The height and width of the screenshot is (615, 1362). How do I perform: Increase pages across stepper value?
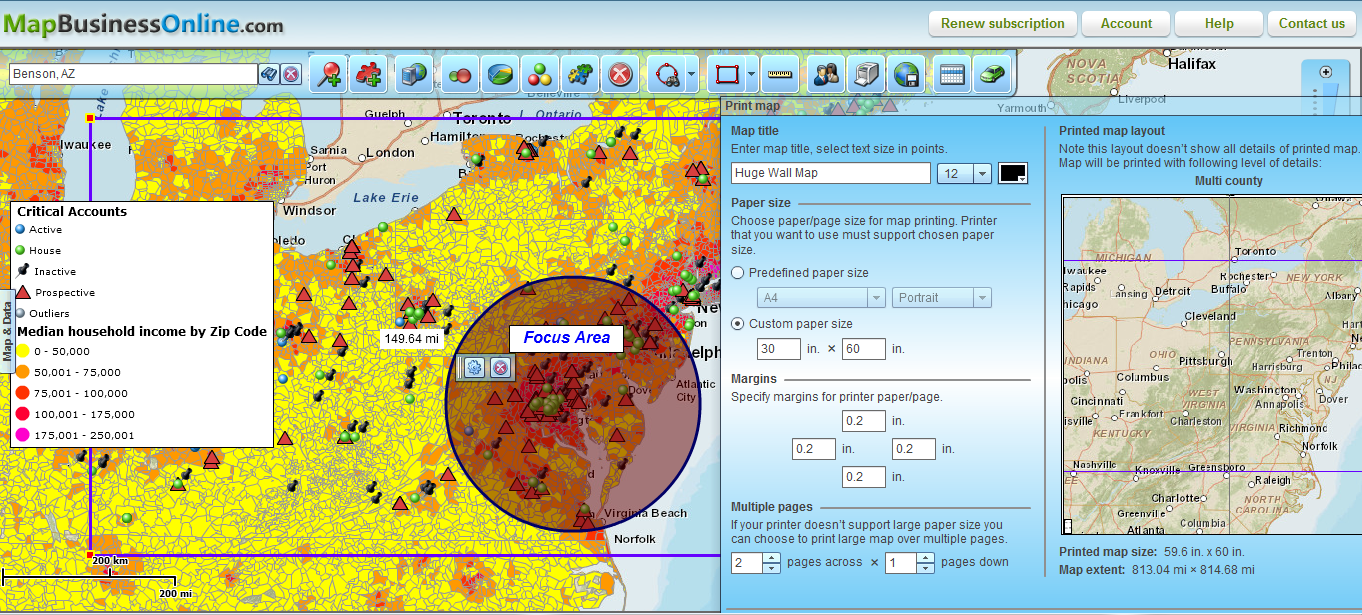pyautogui.click(x=771, y=557)
